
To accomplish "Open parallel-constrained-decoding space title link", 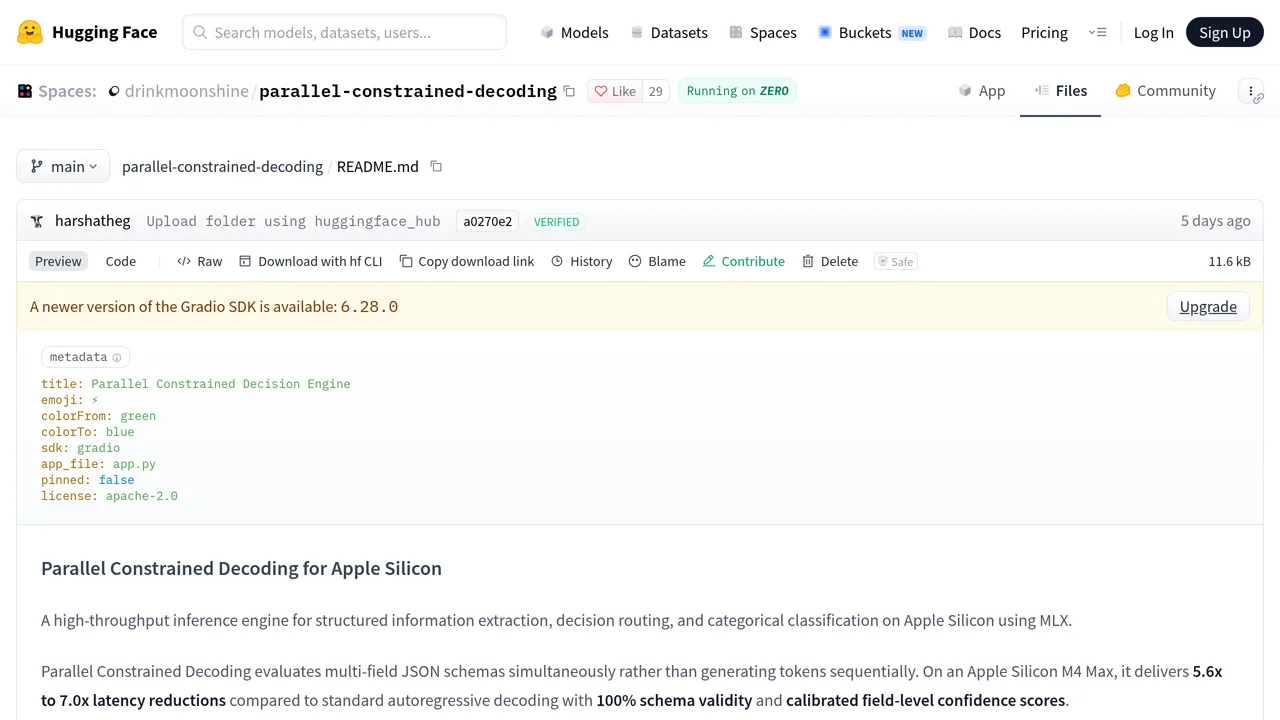I will pos(408,91).
